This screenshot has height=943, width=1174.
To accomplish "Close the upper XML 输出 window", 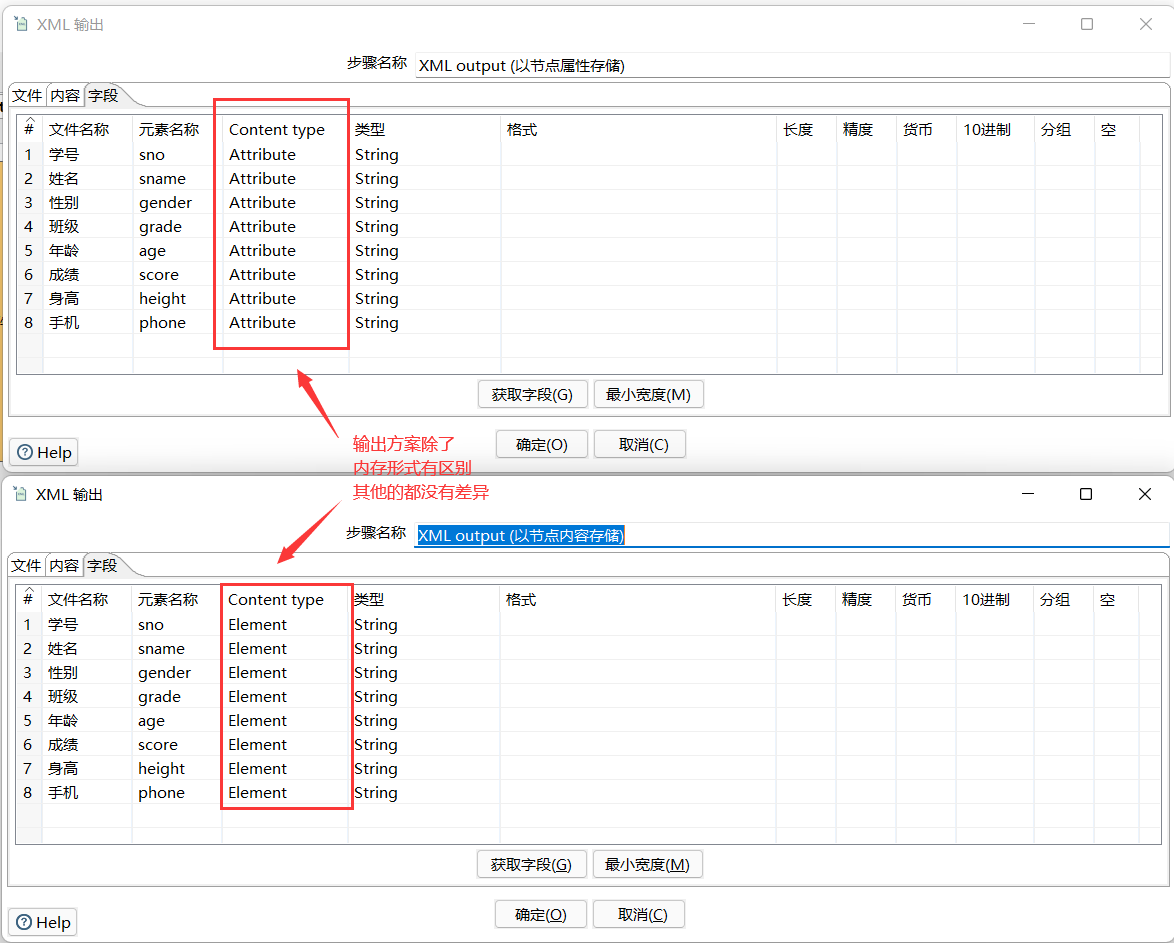I will tap(1146, 24).
